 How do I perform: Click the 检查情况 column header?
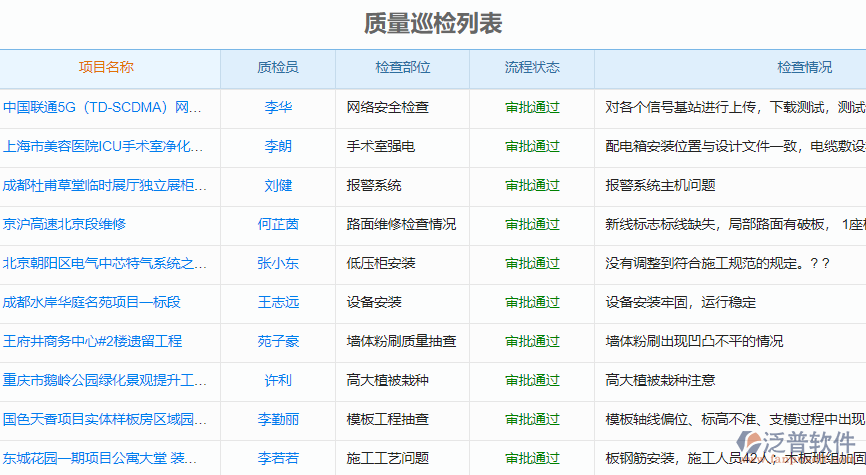click(x=804, y=68)
